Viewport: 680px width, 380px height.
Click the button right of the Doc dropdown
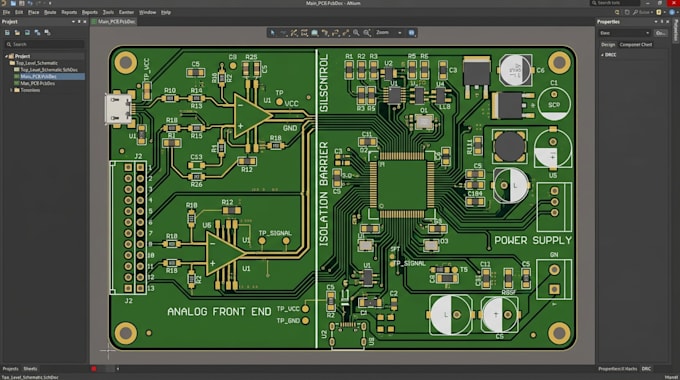pyautogui.click(x=660, y=33)
